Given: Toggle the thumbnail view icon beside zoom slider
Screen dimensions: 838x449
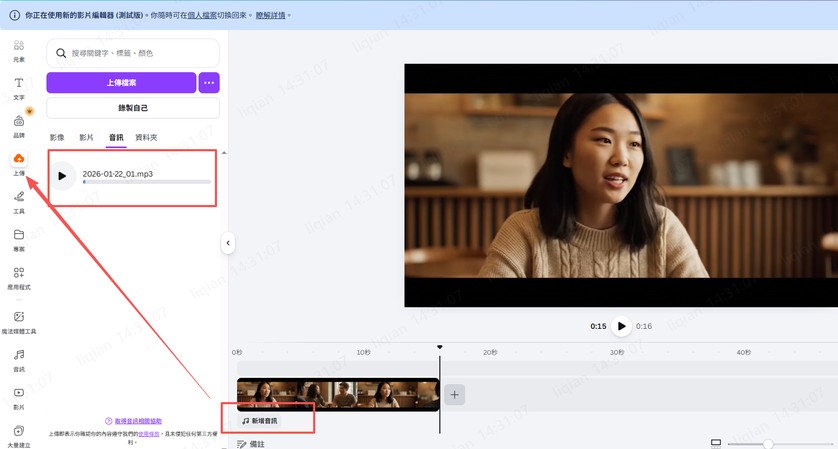Looking at the screenshot, I should tap(716, 443).
